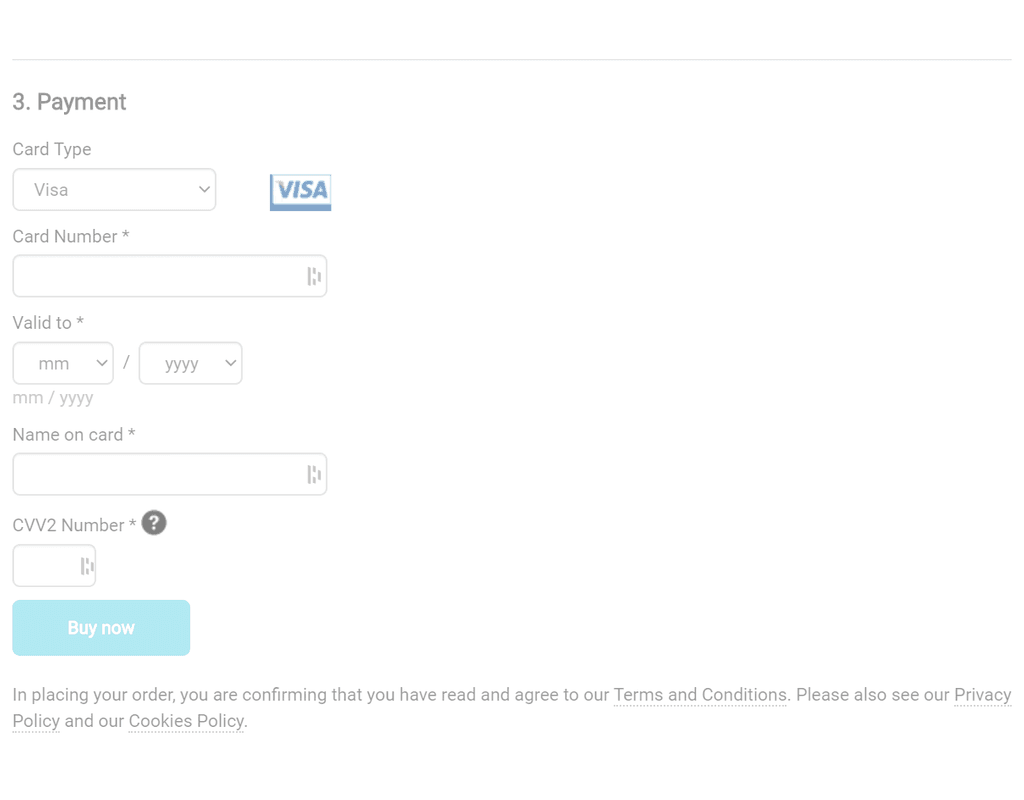Expand the expiry month (mm) dropdown
Image resolution: width=1024 pixels, height=800 pixels.
click(63, 364)
